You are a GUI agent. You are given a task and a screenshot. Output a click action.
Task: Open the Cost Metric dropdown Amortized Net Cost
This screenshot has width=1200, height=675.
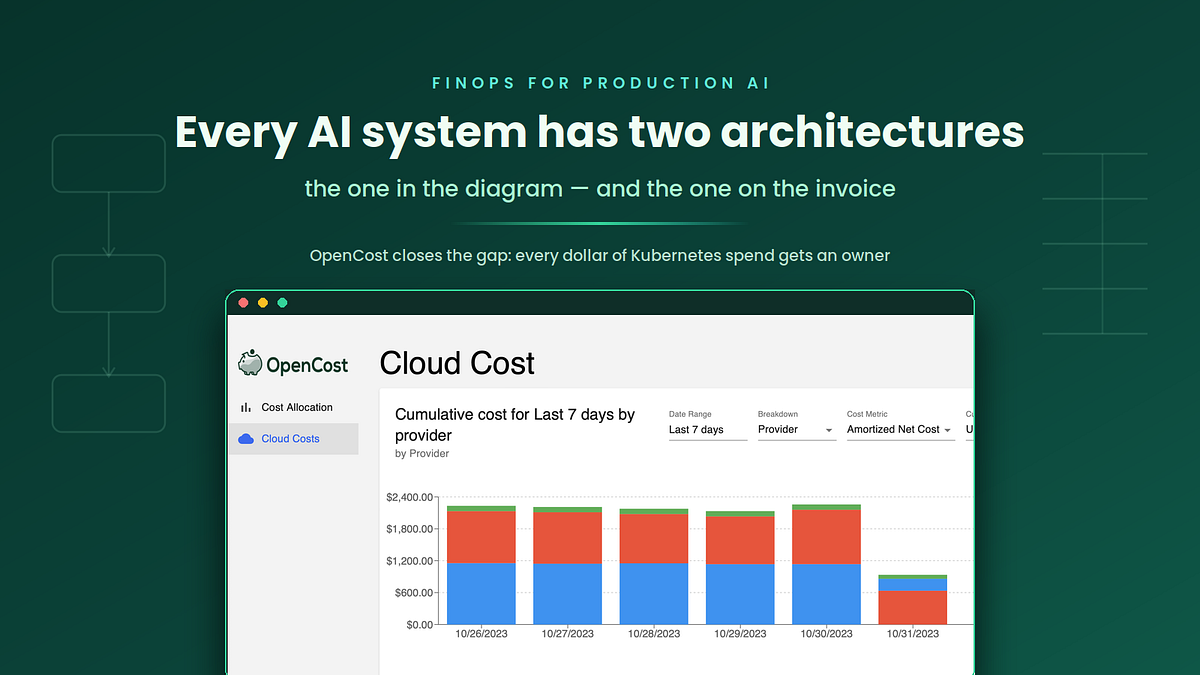(x=900, y=429)
